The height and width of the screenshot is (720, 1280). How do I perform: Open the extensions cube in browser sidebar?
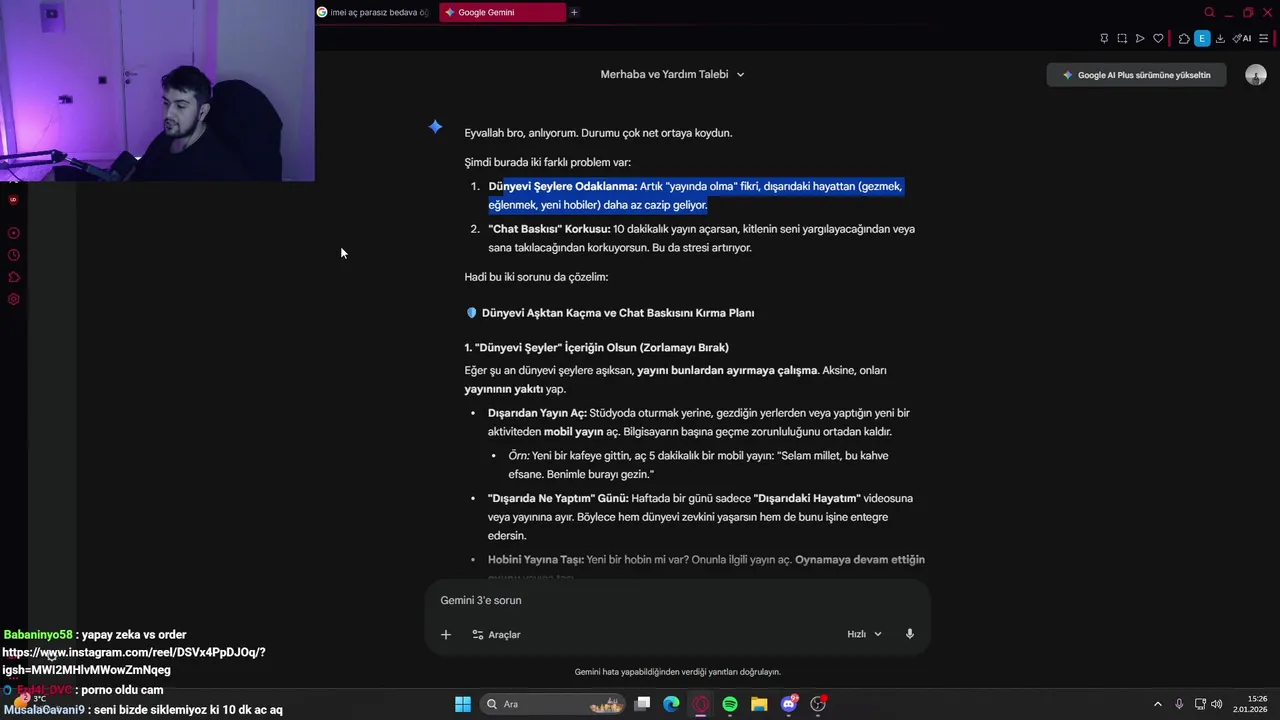click(x=14, y=277)
